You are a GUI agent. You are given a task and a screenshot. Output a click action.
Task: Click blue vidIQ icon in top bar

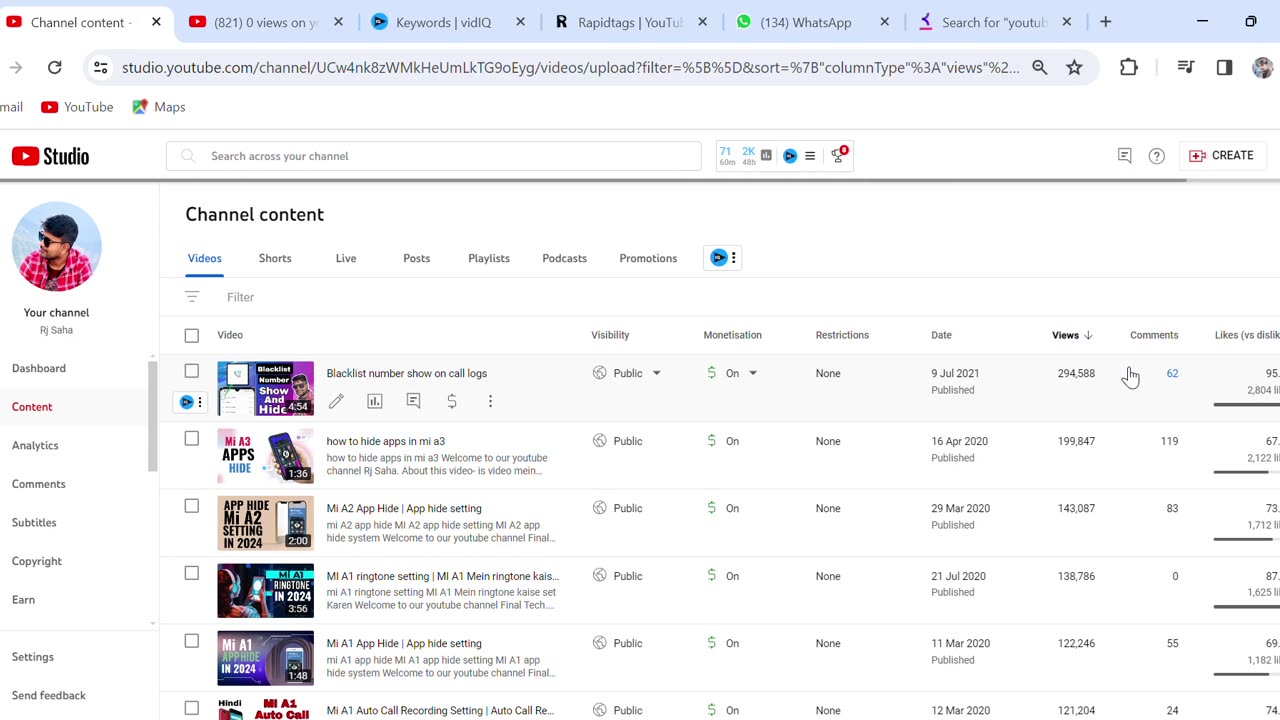coord(790,156)
